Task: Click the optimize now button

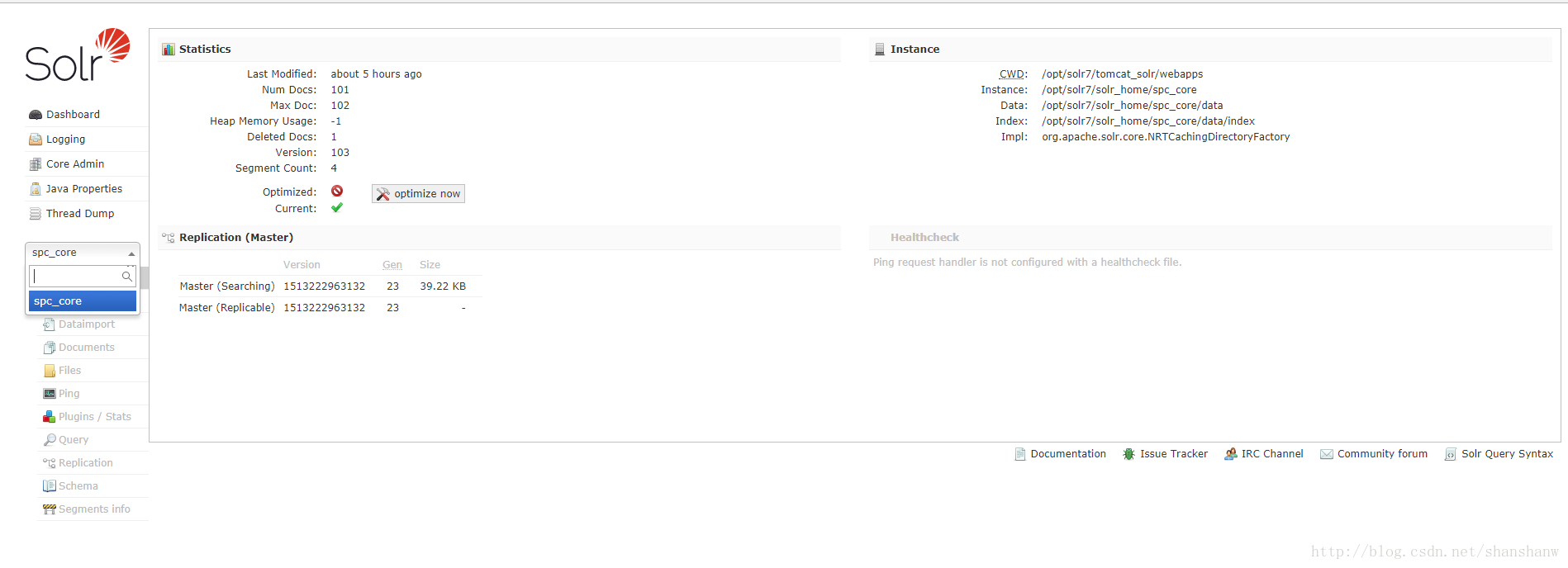Action: pyautogui.click(x=418, y=193)
